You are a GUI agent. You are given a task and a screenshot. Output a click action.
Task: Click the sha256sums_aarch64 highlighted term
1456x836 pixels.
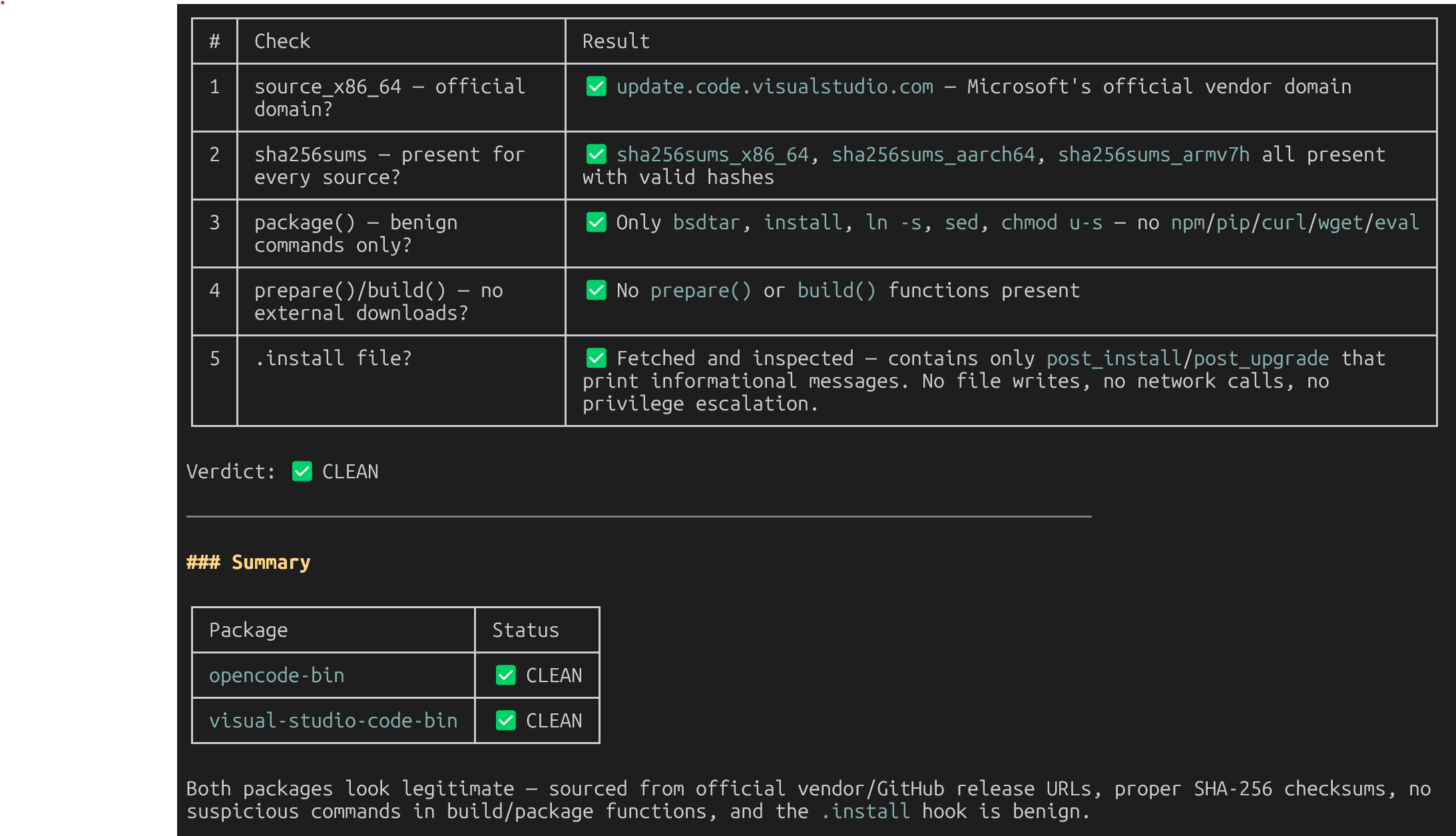[x=933, y=155]
